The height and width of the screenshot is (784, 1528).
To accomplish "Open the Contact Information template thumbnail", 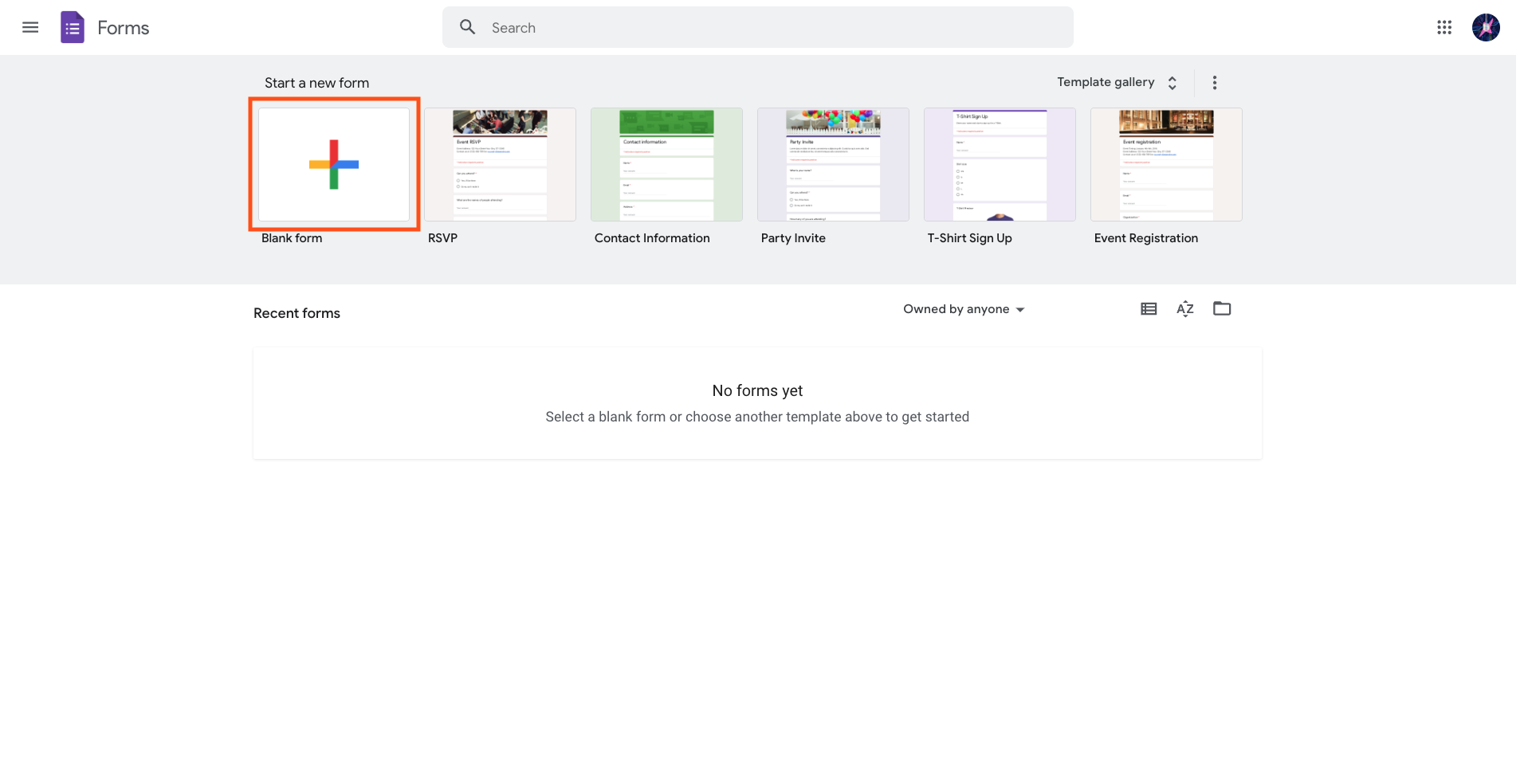I will click(667, 165).
